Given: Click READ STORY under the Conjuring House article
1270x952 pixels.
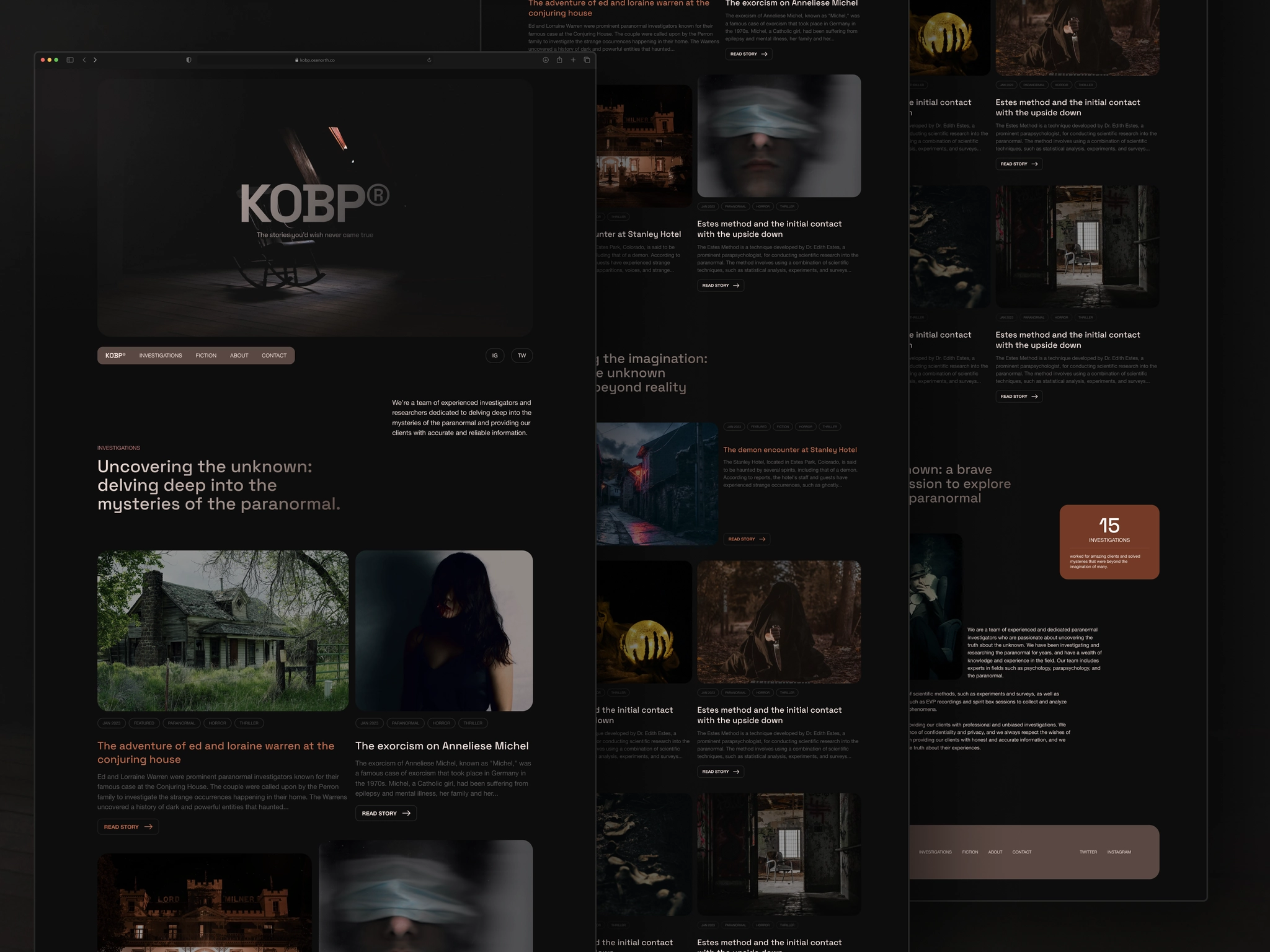Looking at the screenshot, I should [128, 826].
